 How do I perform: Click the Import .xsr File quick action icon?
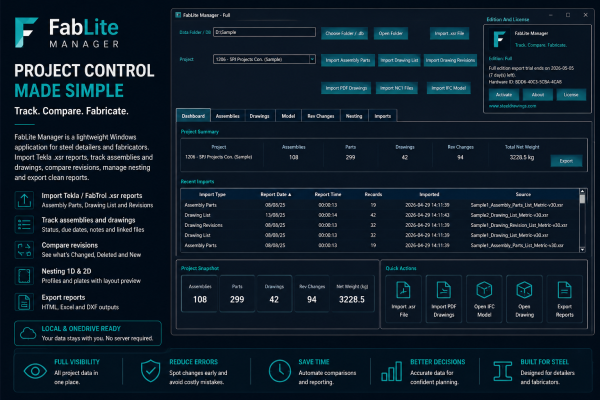click(403, 290)
